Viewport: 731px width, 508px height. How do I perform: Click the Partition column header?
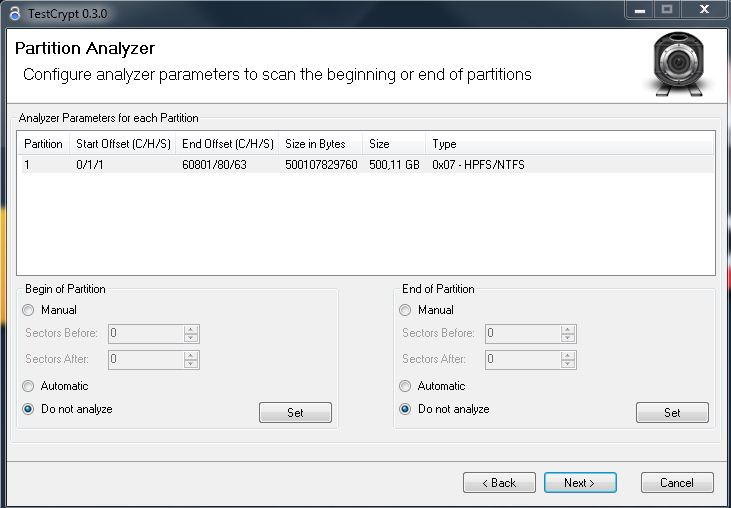pyautogui.click(x=43, y=144)
